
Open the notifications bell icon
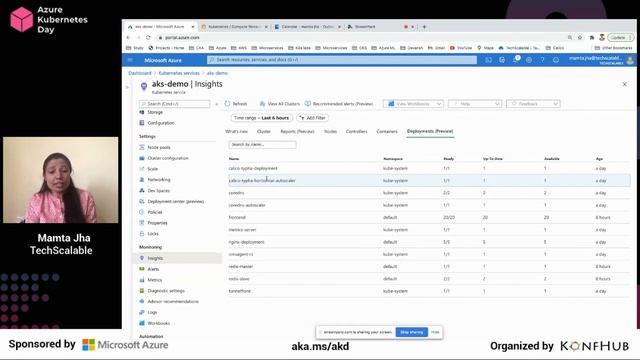[516, 60]
